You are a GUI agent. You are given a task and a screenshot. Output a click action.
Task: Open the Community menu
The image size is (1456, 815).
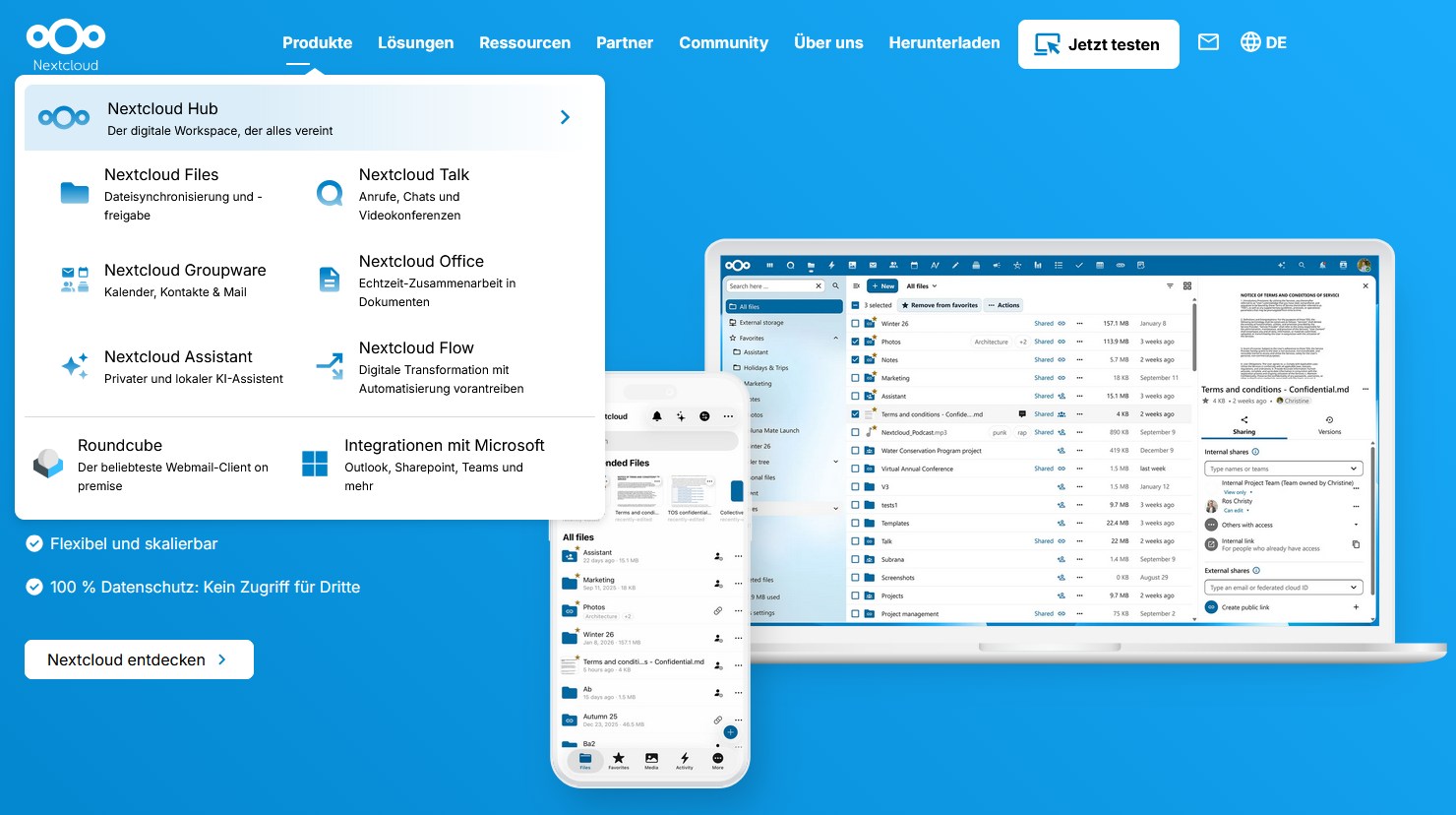click(723, 42)
